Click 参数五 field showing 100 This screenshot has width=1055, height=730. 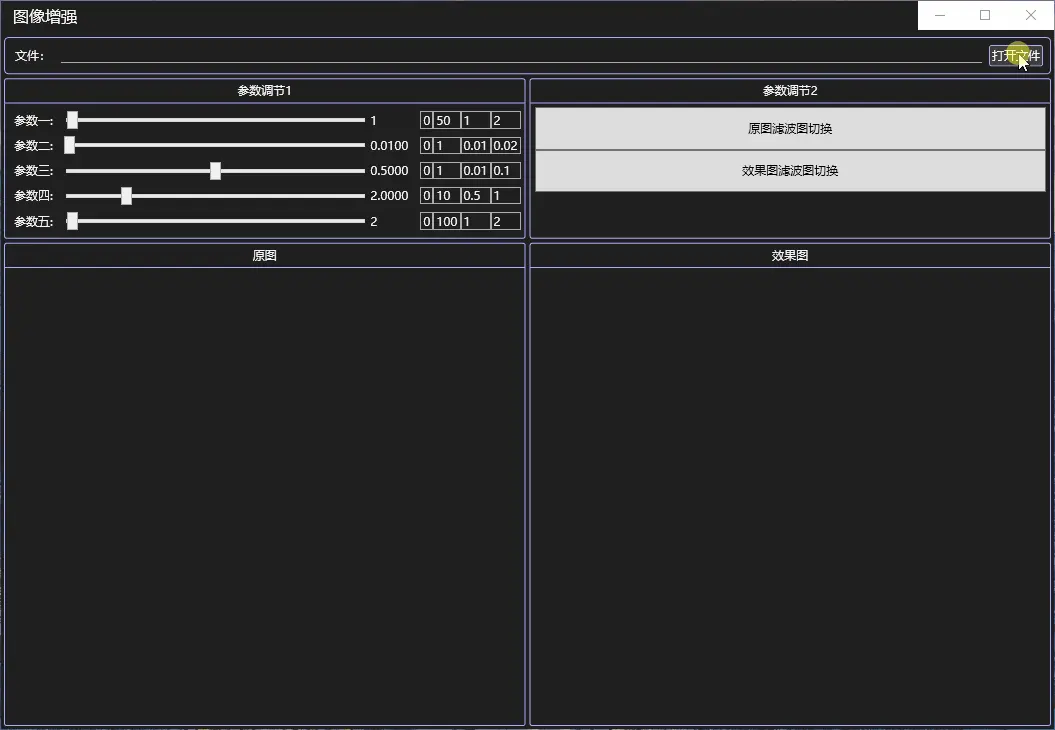point(446,221)
